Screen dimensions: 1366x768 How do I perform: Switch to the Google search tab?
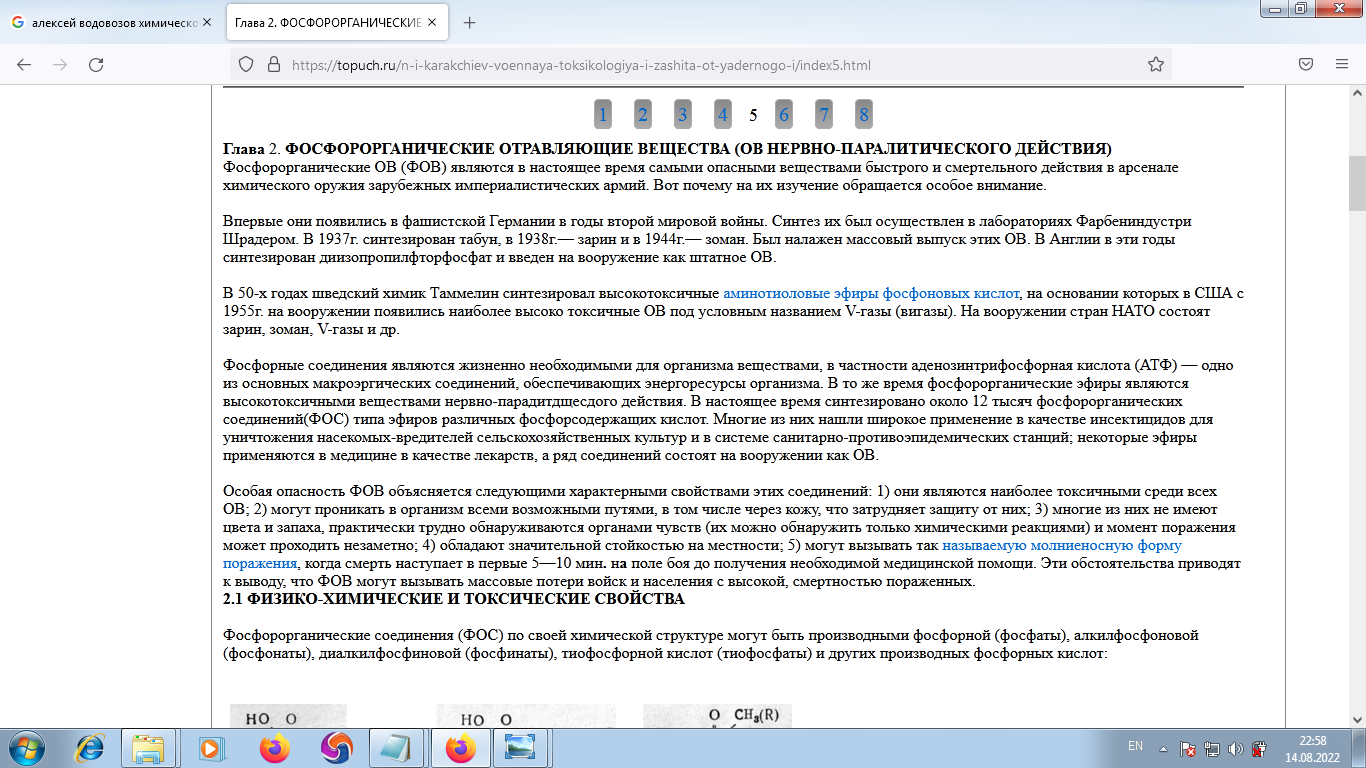click(x=110, y=22)
